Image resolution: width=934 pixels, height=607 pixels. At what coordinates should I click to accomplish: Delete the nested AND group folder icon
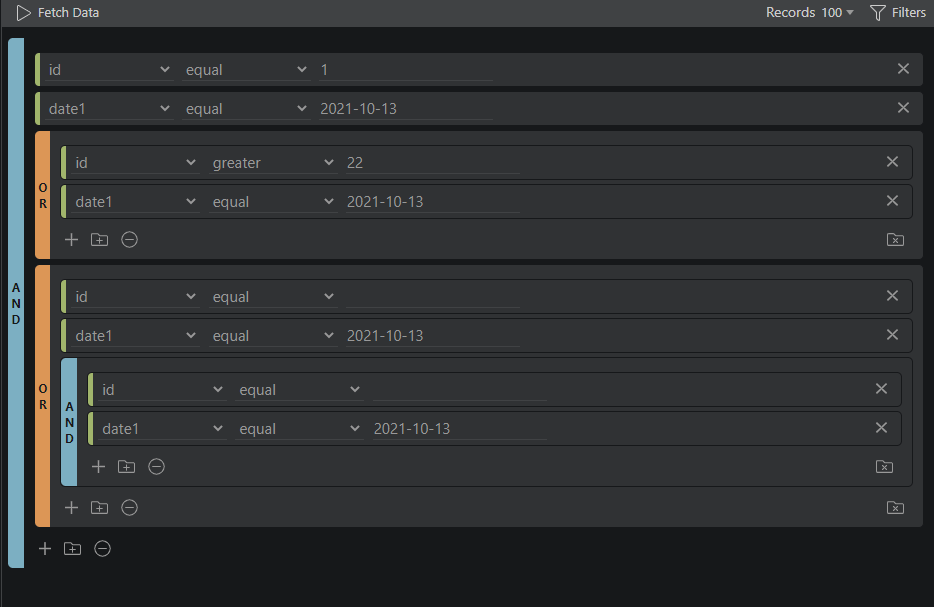pos(884,467)
